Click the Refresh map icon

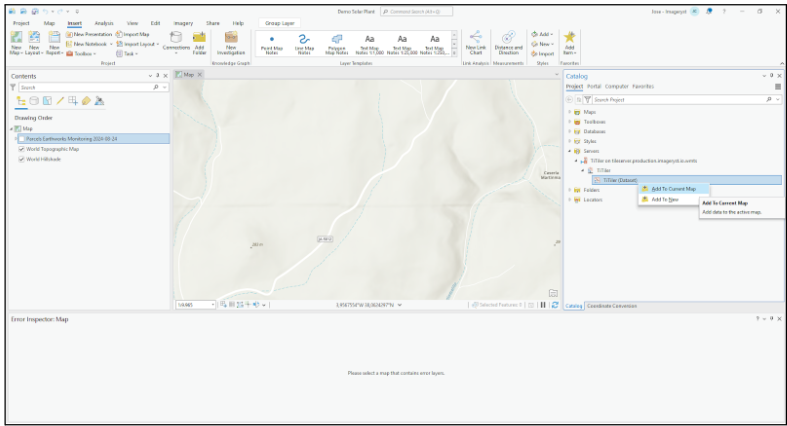click(555, 305)
